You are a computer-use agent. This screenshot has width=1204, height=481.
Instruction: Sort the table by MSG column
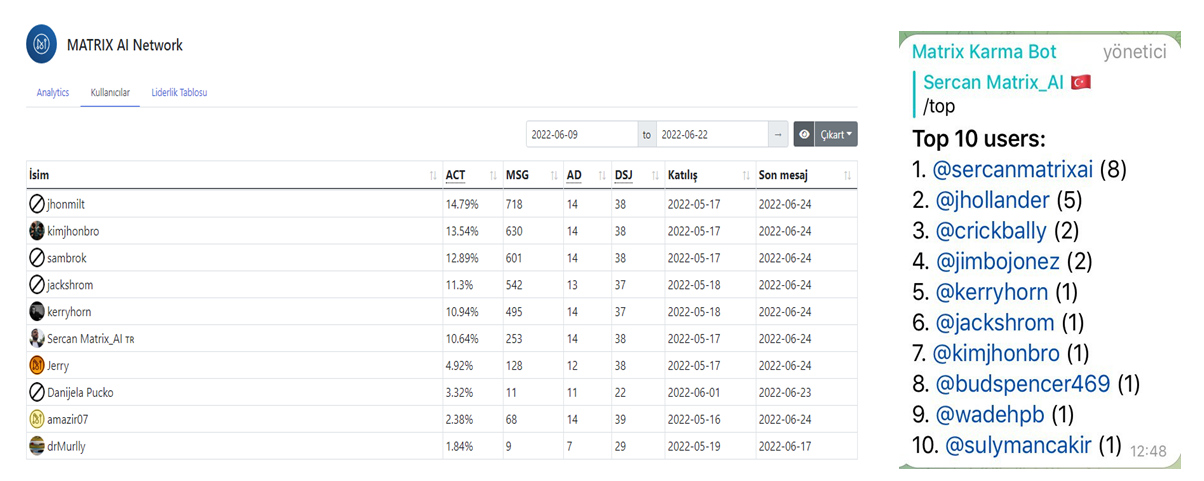coord(532,175)
